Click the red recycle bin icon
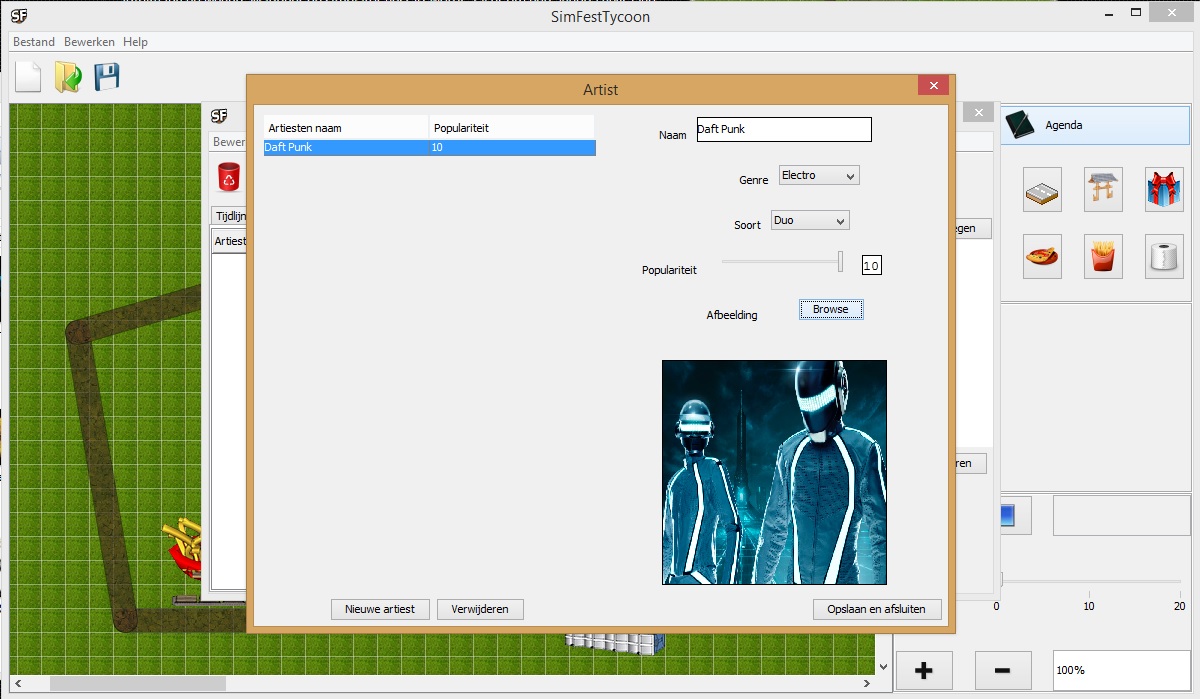Image resolution: width=1200 pixels, height=699 pixels. point(229,177)
